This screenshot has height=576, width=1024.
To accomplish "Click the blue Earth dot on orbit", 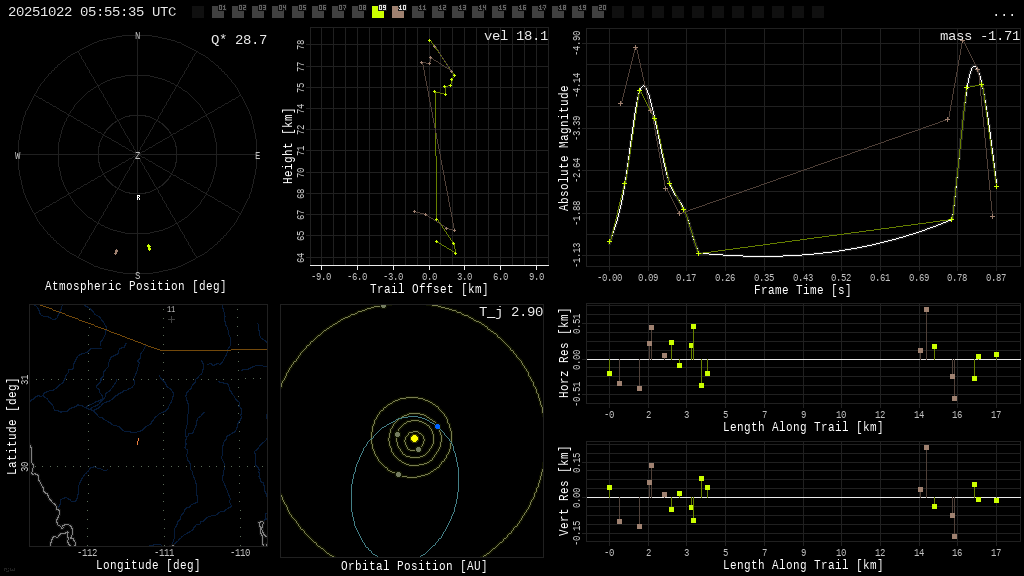I will [x=437, y=426].
